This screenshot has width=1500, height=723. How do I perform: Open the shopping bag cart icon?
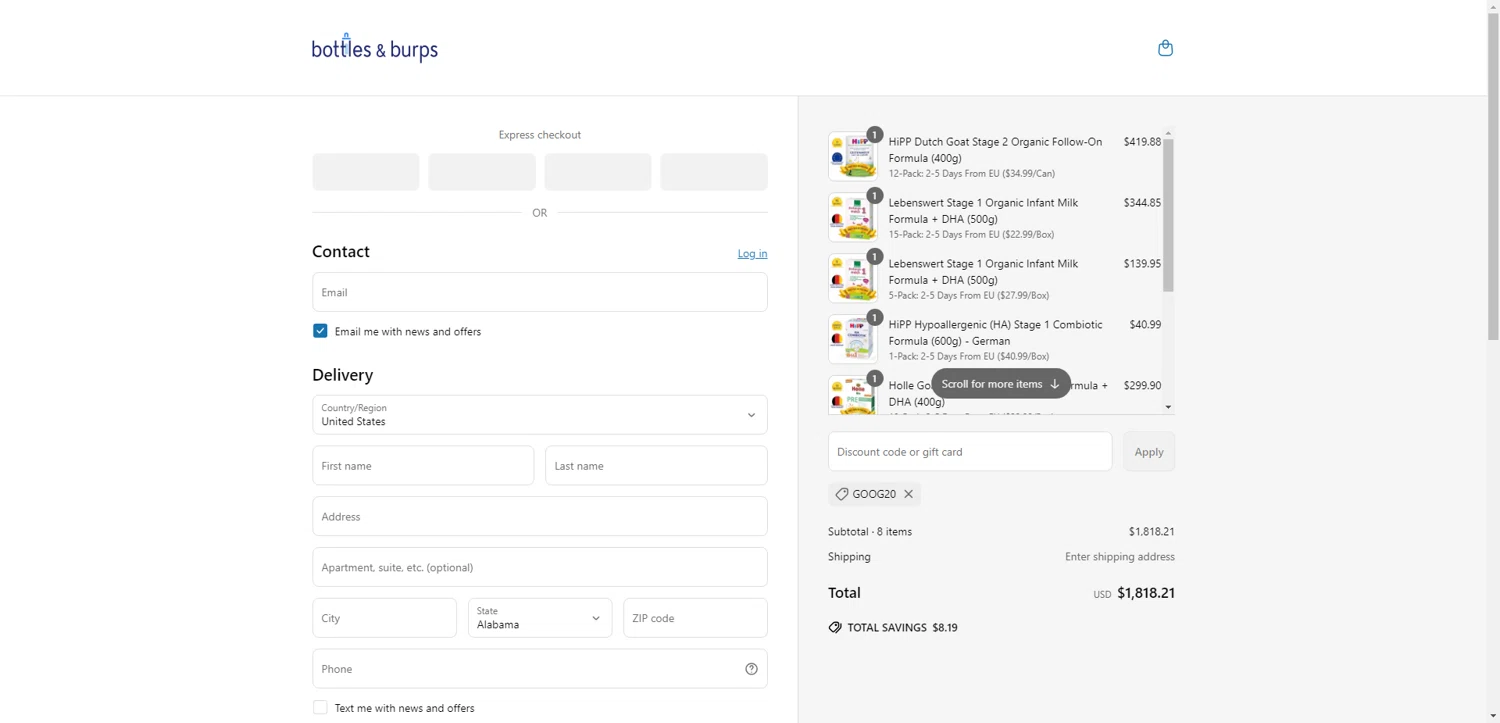pos(1165,48)
